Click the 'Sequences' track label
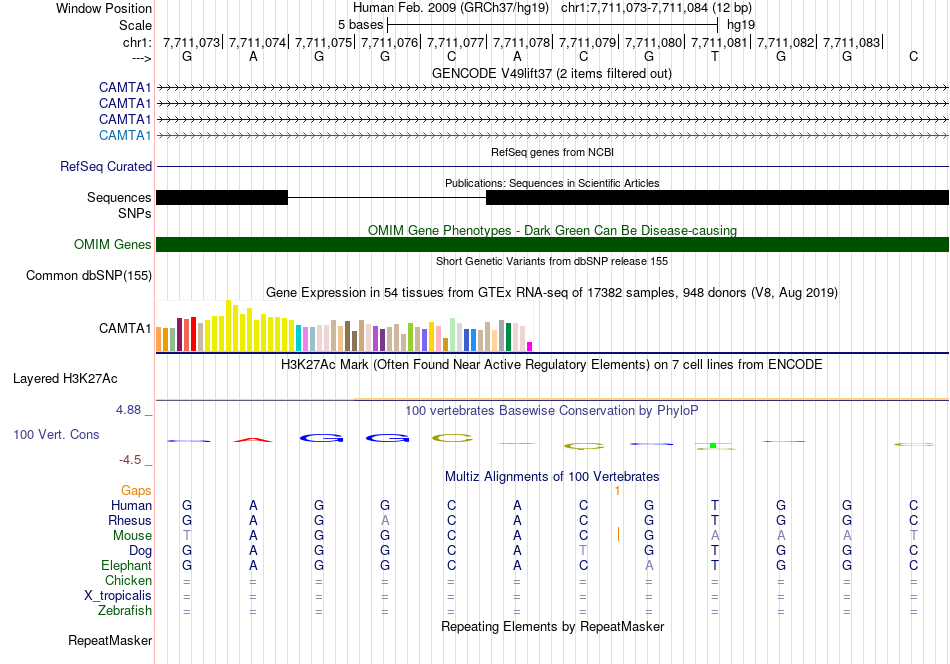 (x=119, y=198)
